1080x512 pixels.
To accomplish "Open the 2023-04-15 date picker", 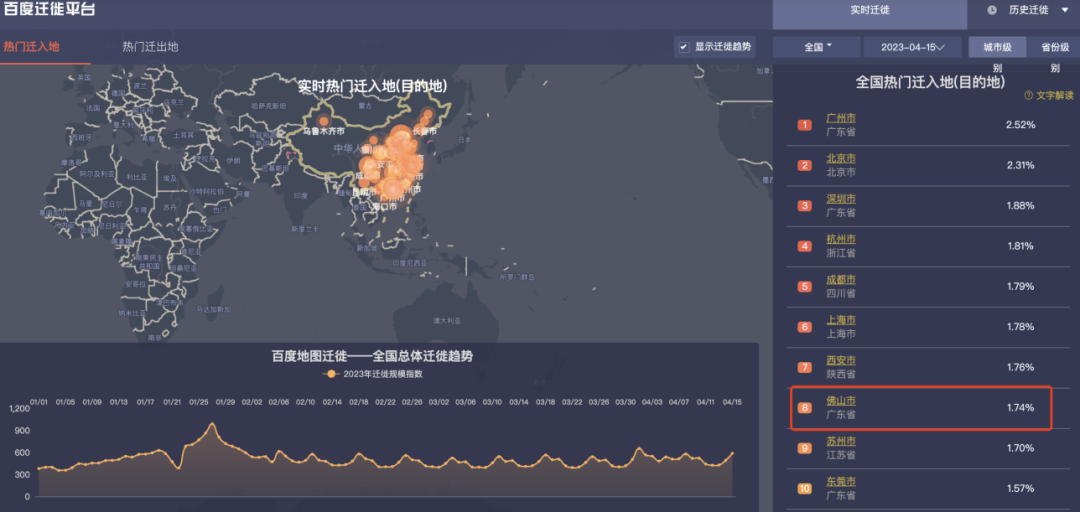I will 913,47.
